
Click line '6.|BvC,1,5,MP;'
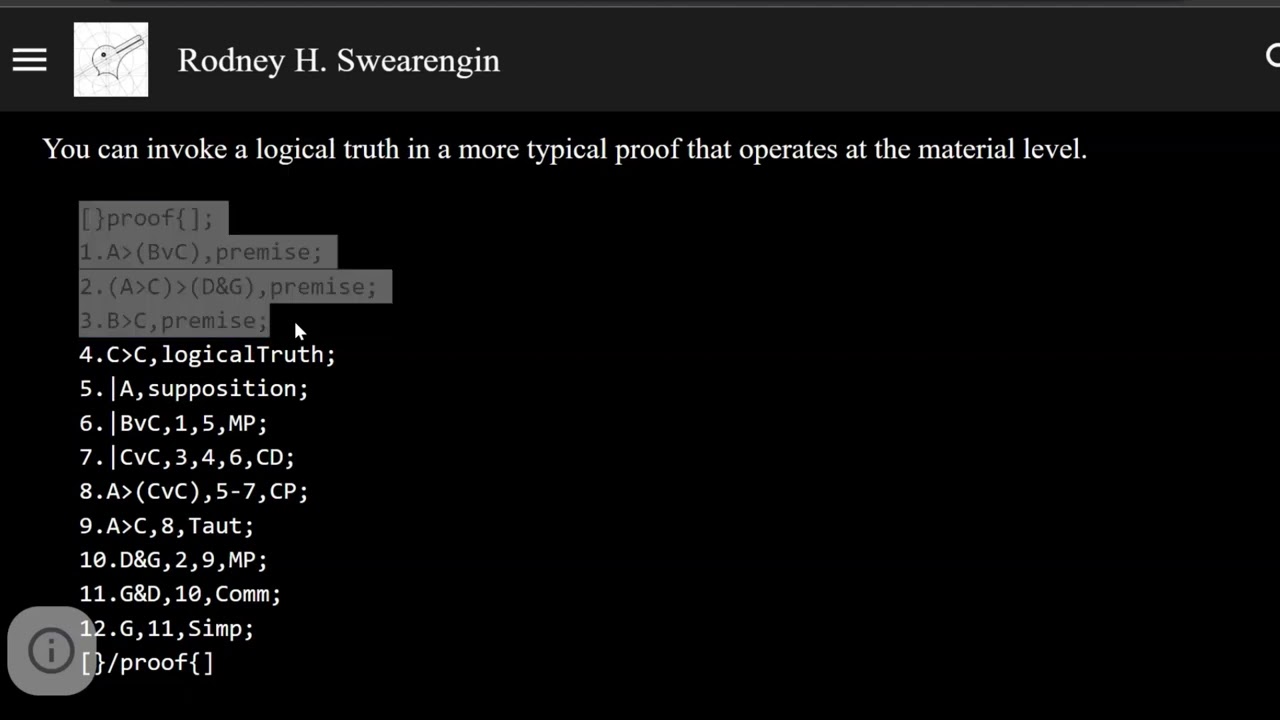(x=174, y=423)
